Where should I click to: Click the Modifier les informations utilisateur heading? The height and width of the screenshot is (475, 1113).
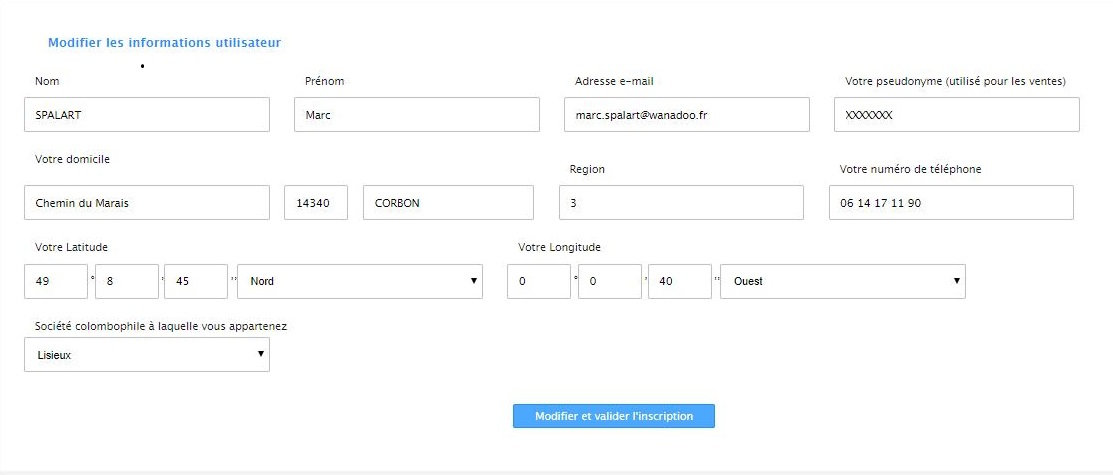tap(164, 43)
